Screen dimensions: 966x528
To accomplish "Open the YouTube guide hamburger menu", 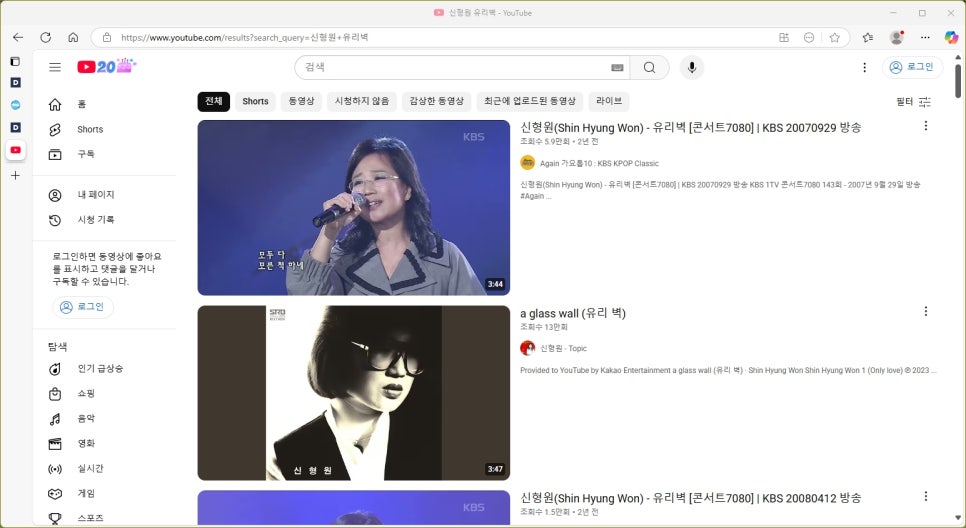I will (x=55, y=67).
